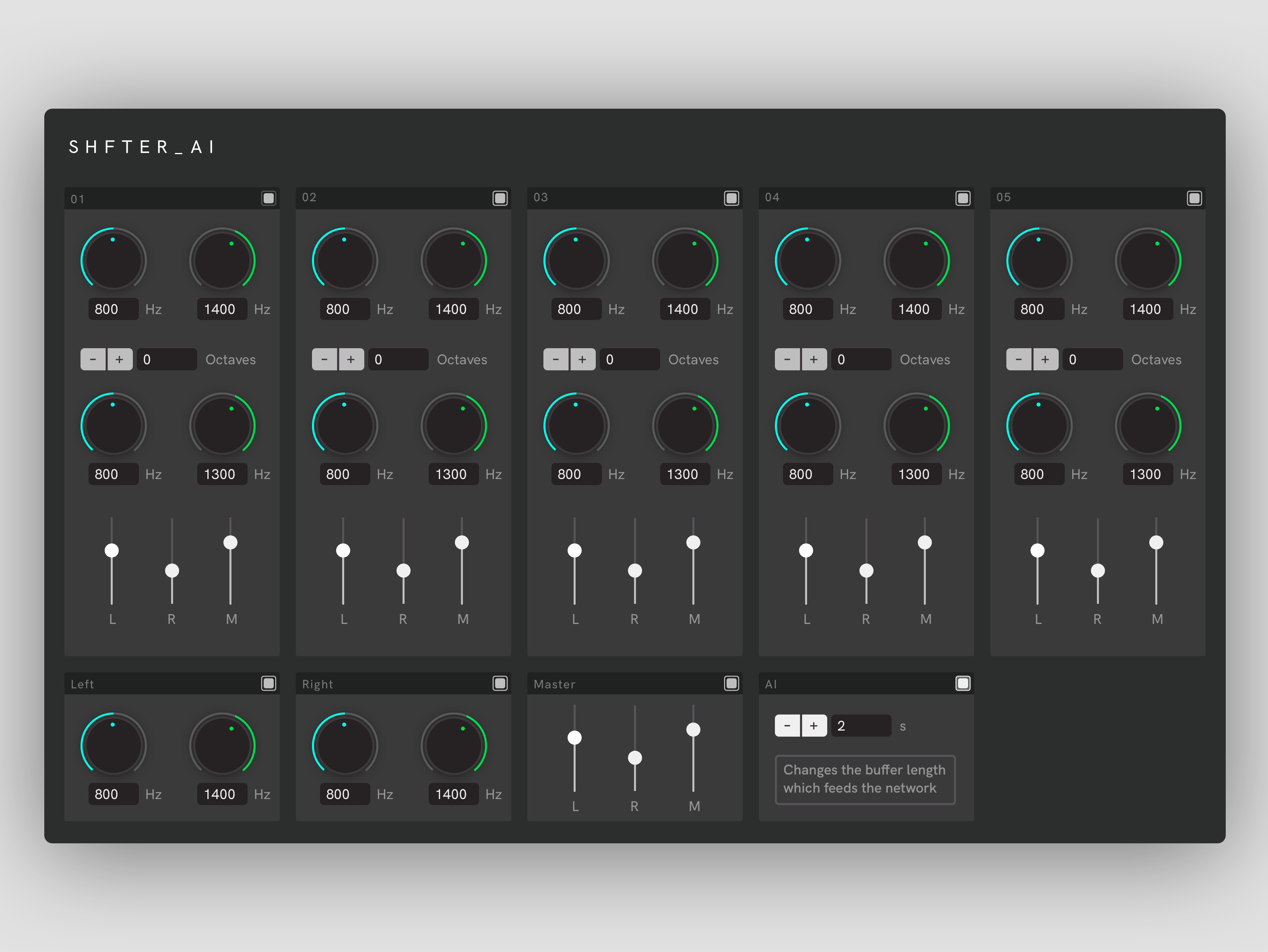
Task: Click the Master panel M slider handle
Action: [693, 730]
